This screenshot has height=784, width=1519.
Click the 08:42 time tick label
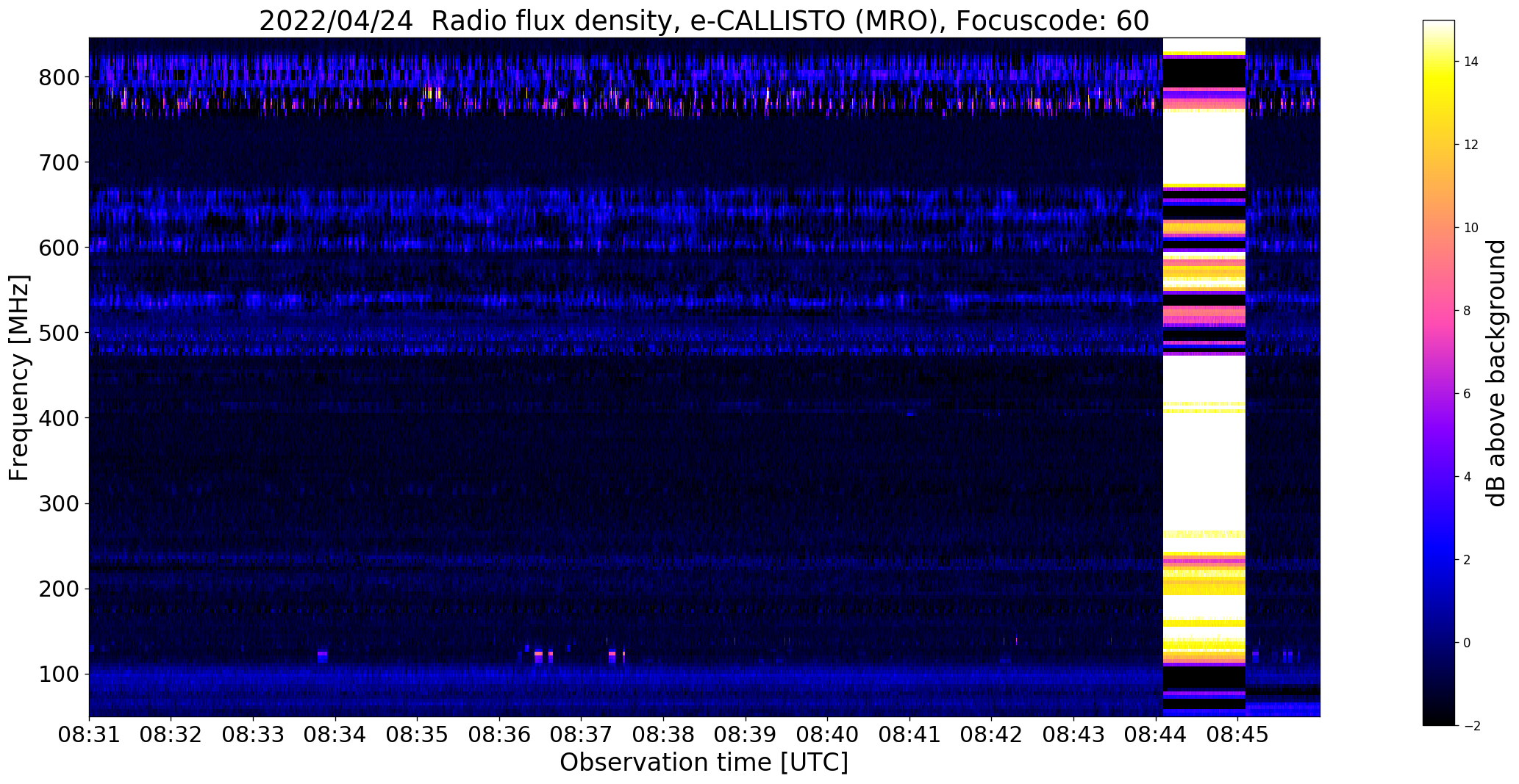(992, 734)
